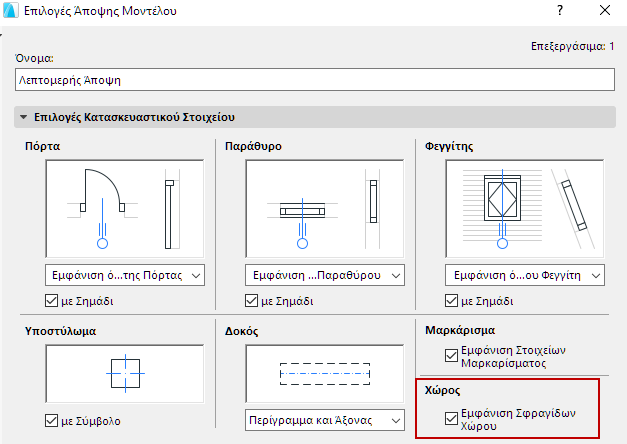
Task: Open the door display dropdown
Action: click(124, 275)
